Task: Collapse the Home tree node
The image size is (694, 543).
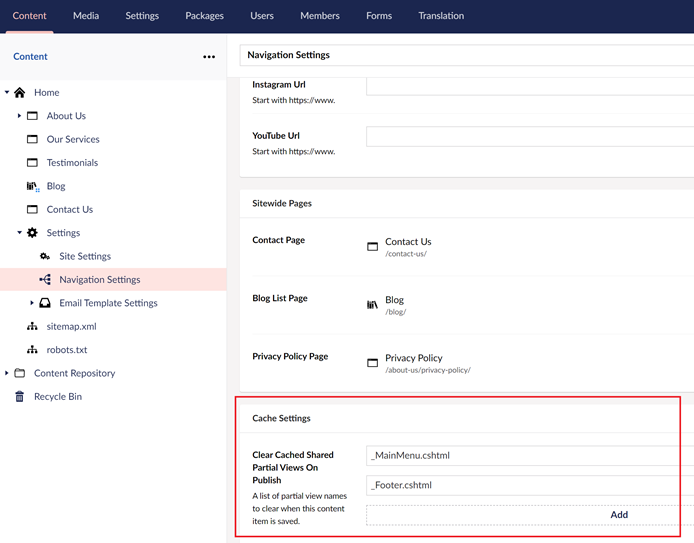Action: pyautogui.click(x=7, y=92)
